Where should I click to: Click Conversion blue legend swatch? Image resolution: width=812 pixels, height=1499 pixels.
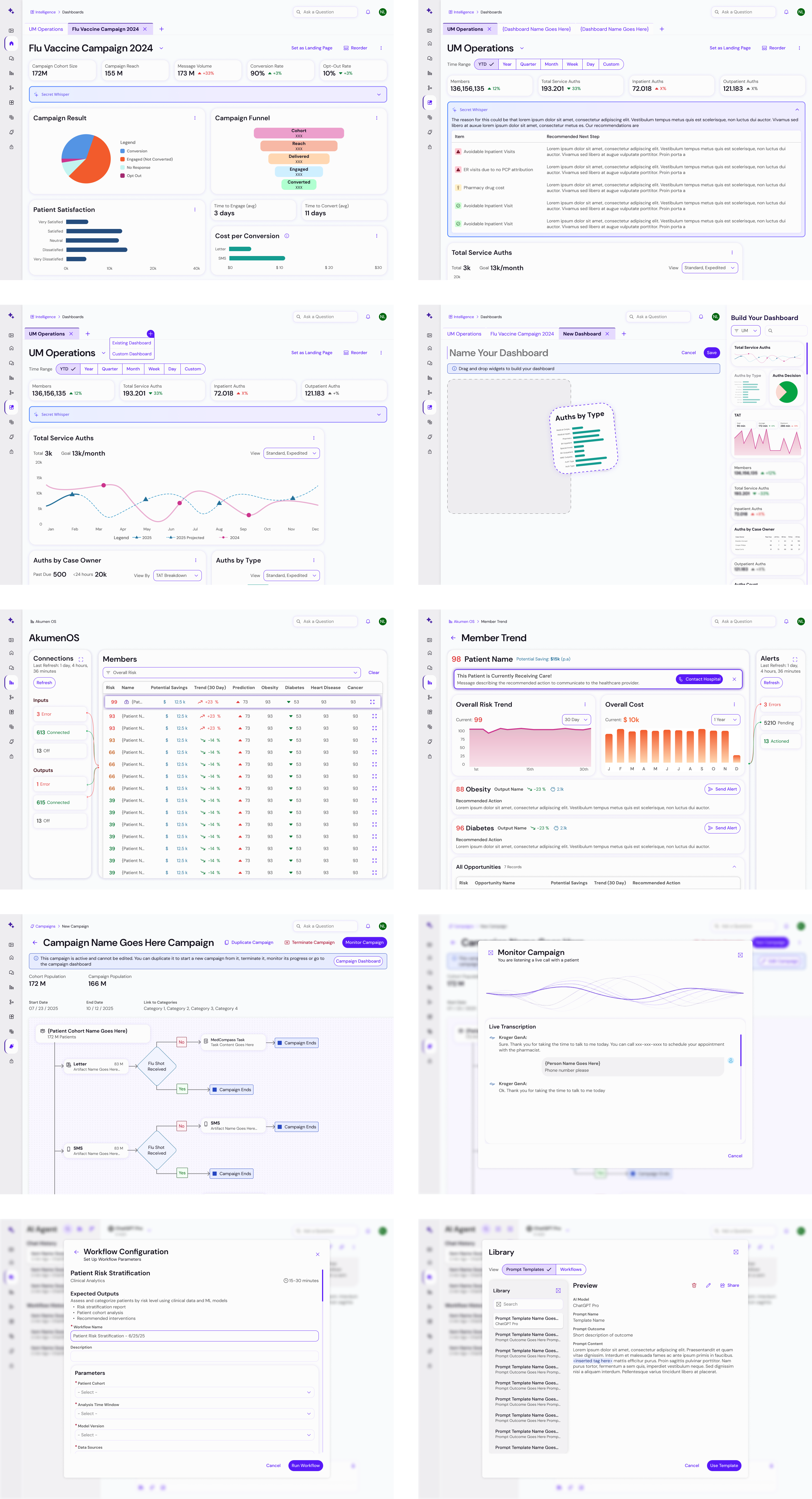[122, 151]
